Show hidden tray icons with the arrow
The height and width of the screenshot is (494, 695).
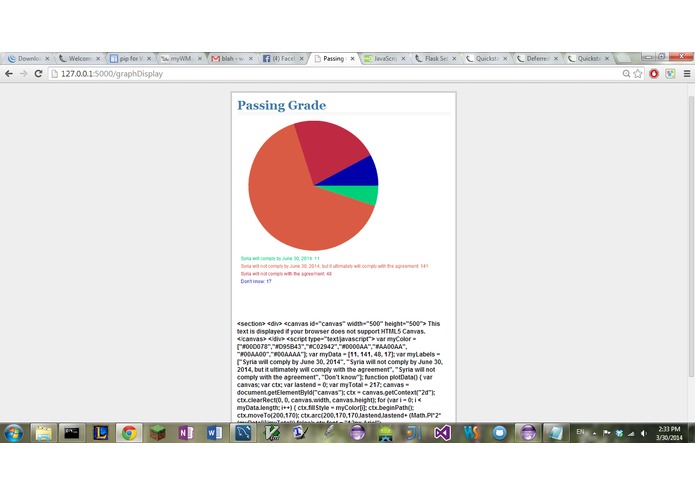click(x=594, y=433)
